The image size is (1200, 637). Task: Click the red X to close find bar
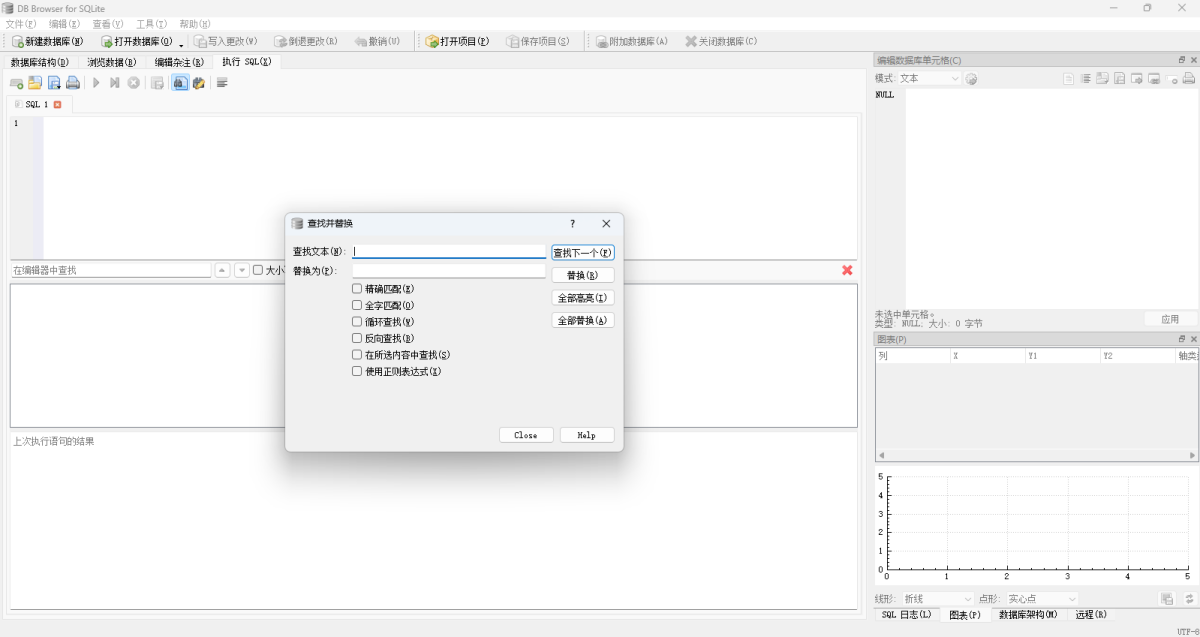click(847, 270)
